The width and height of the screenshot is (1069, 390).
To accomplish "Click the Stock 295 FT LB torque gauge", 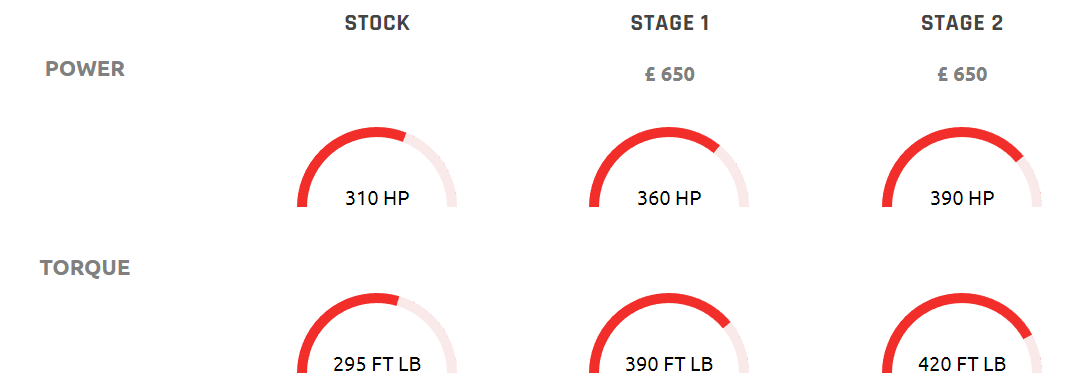I will [377, 333].
